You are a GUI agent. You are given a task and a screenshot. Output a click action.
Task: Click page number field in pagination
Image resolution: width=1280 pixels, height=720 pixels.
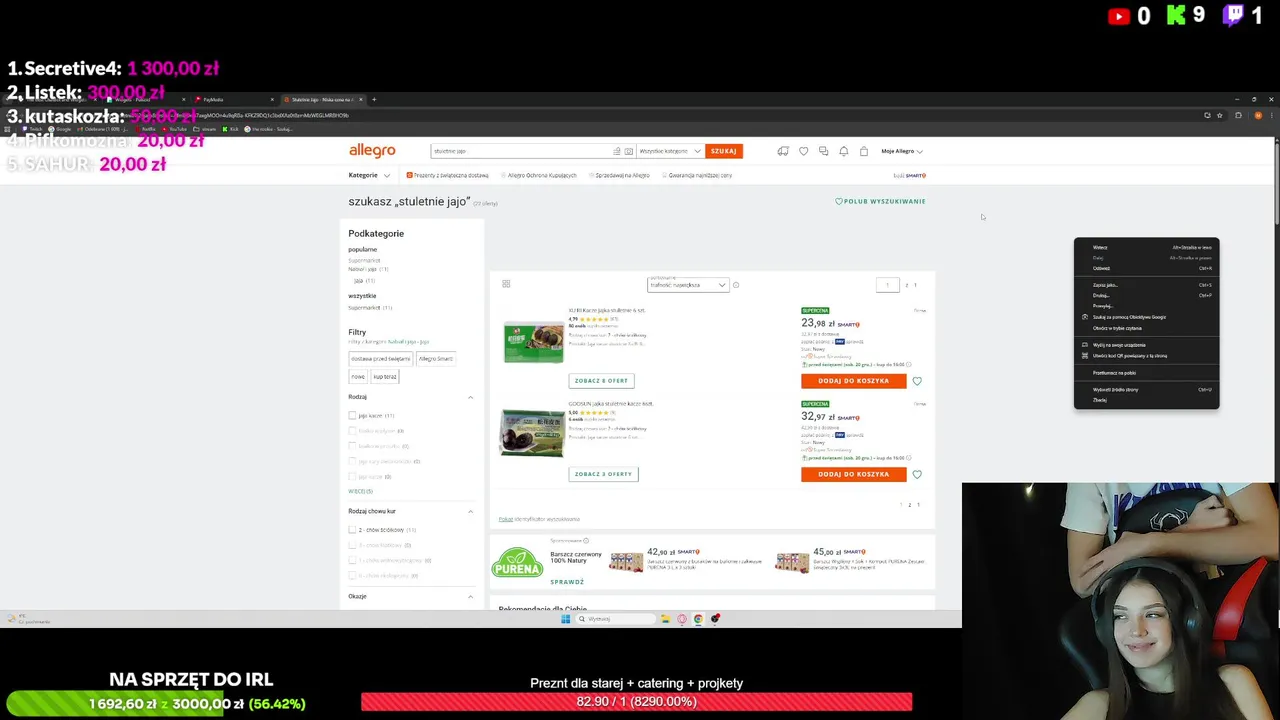[887, 285]
